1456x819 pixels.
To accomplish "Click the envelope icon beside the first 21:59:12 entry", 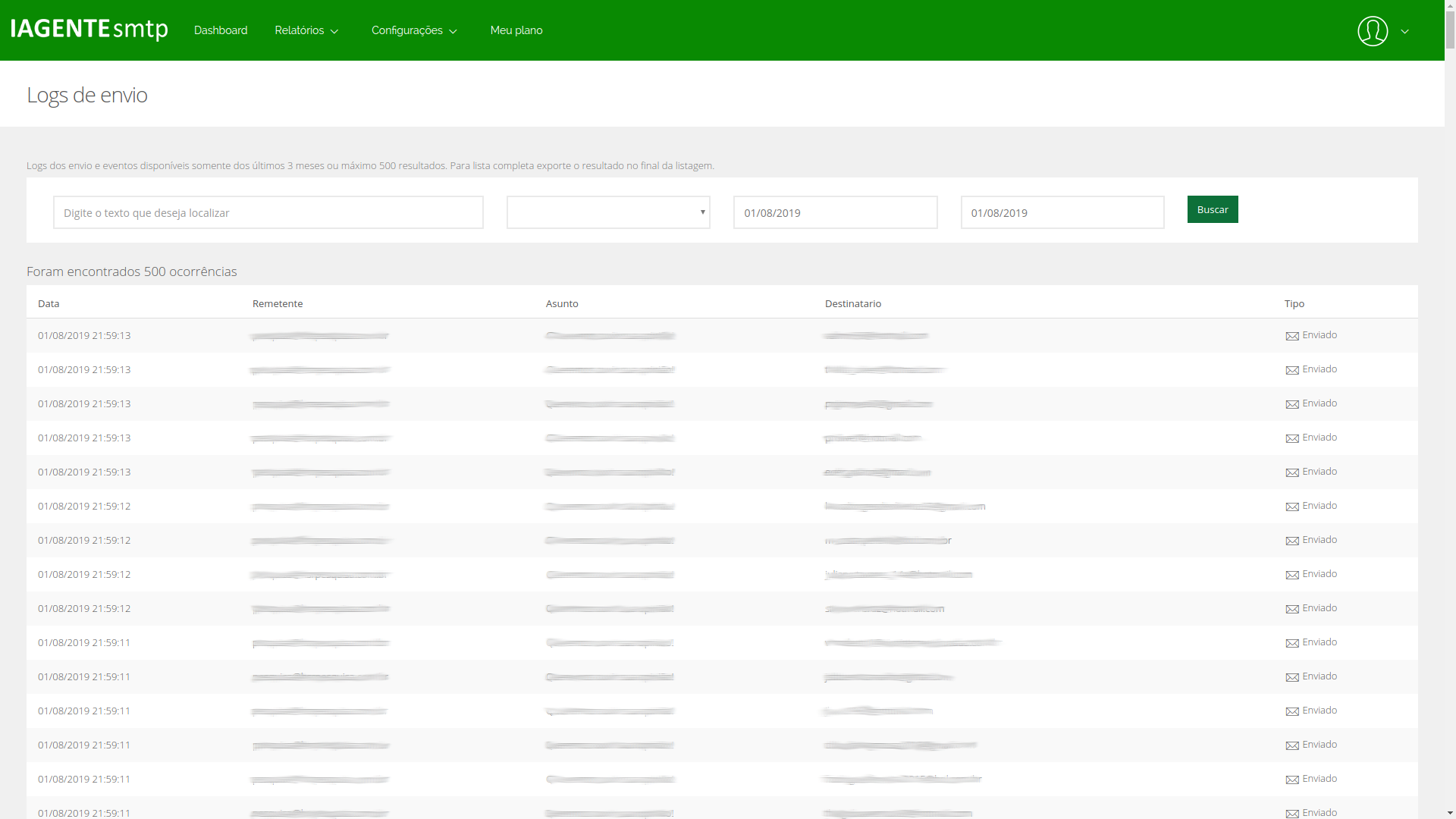I will coord(1291,506).
